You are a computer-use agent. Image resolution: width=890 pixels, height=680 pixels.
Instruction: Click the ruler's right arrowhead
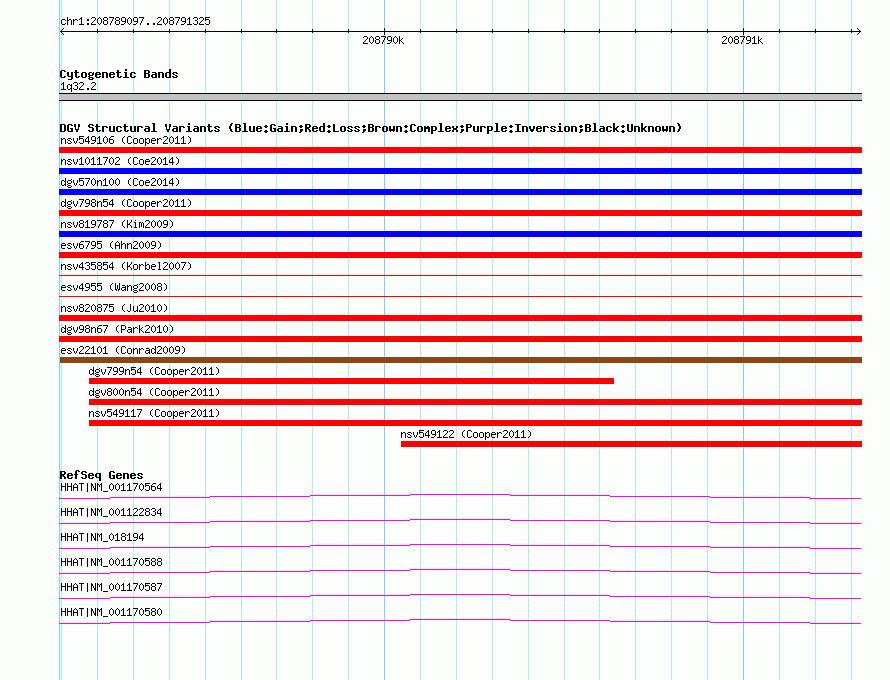(859, 31)
